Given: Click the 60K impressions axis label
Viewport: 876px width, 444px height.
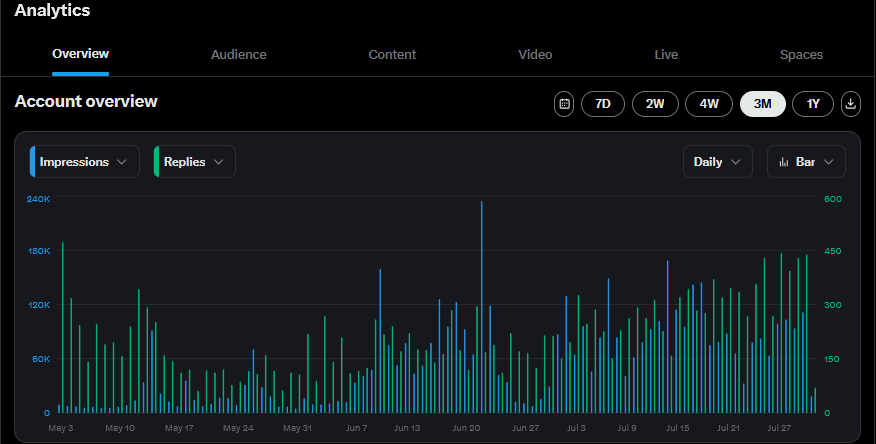Looking at the screenshot, I should (41, 359).
